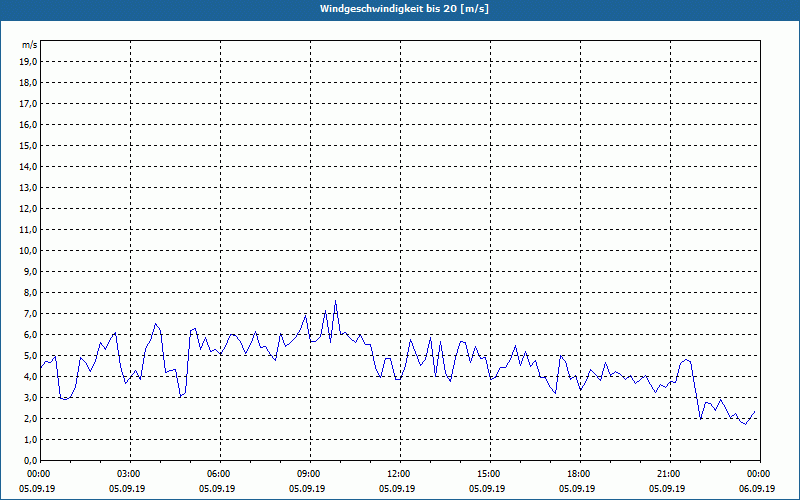The height and width of the screenshot is (500, 800).
Task: Click the chart title 'Windgeschwindigkeit bis 20 [m/s]'
Action: pyautogui.click(x=404, y=9)
